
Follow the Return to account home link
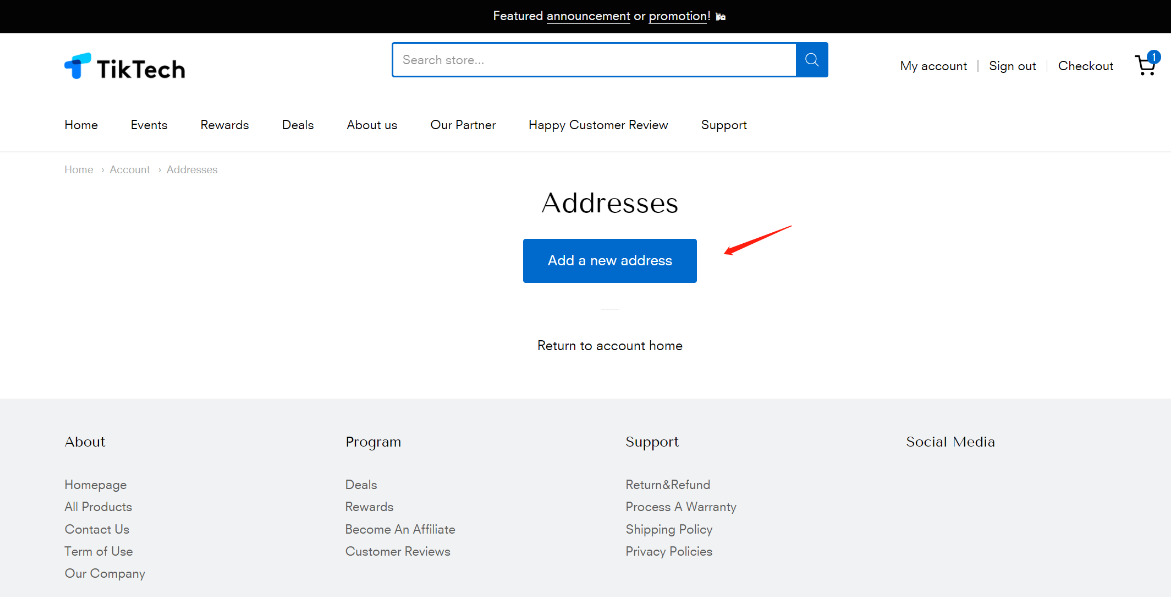click(x=610, y=346)
